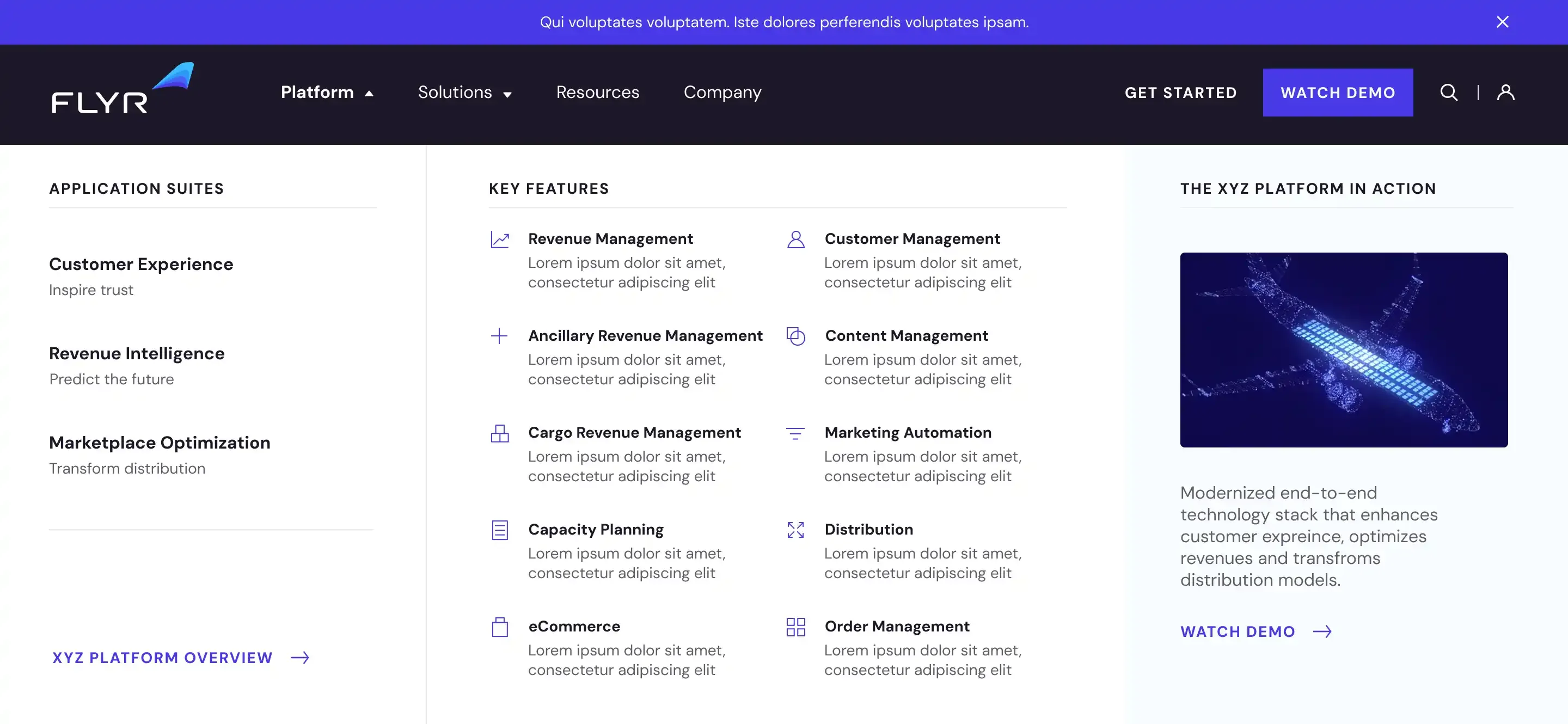Image resolution: width=1568 pixels, height=724 pixels.
Task: Open Order Management feature
Action: (x=897, y=626)
